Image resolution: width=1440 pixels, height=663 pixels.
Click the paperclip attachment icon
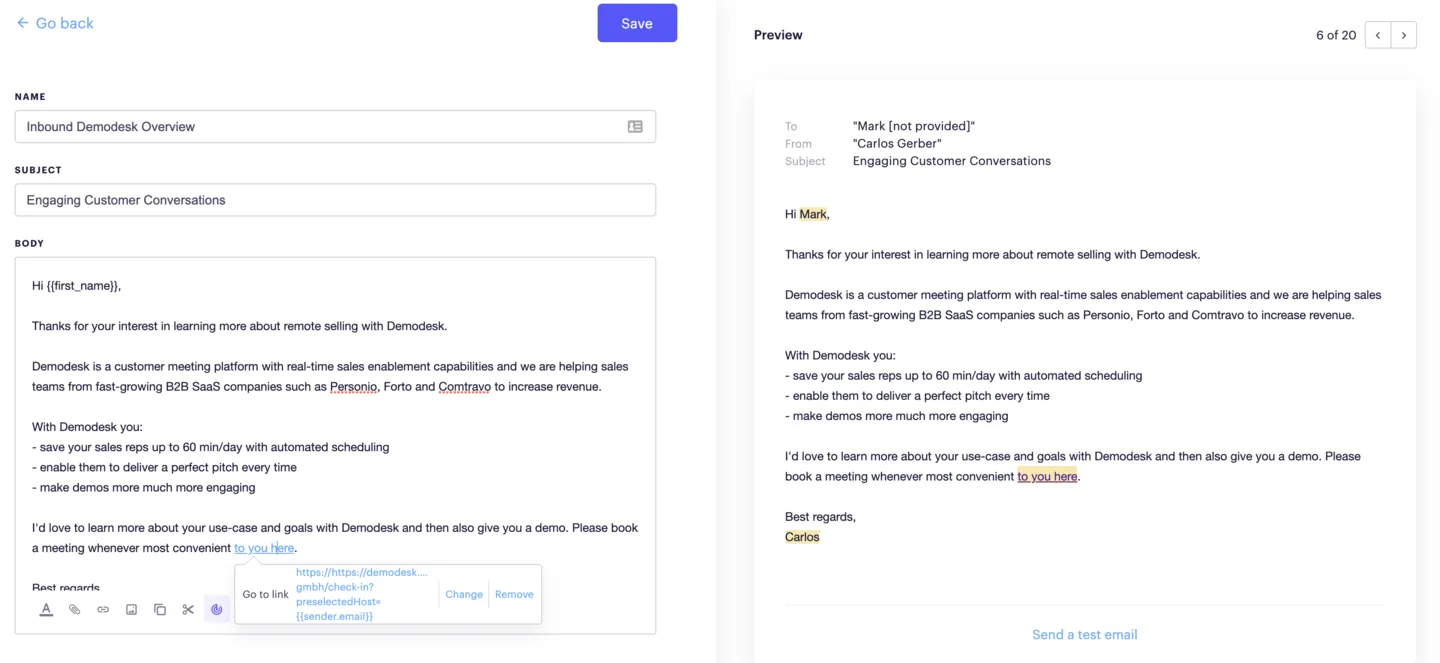click(74, 609)
